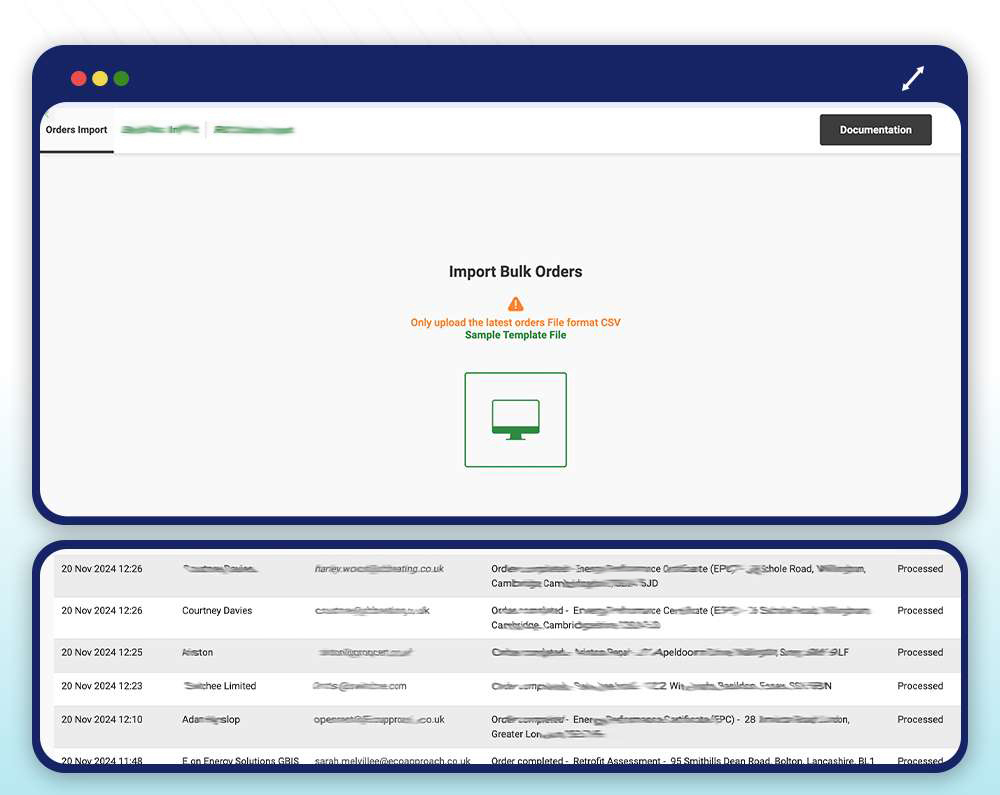Download the Sample Template File

pyautogui.click(x=515, y=335)
